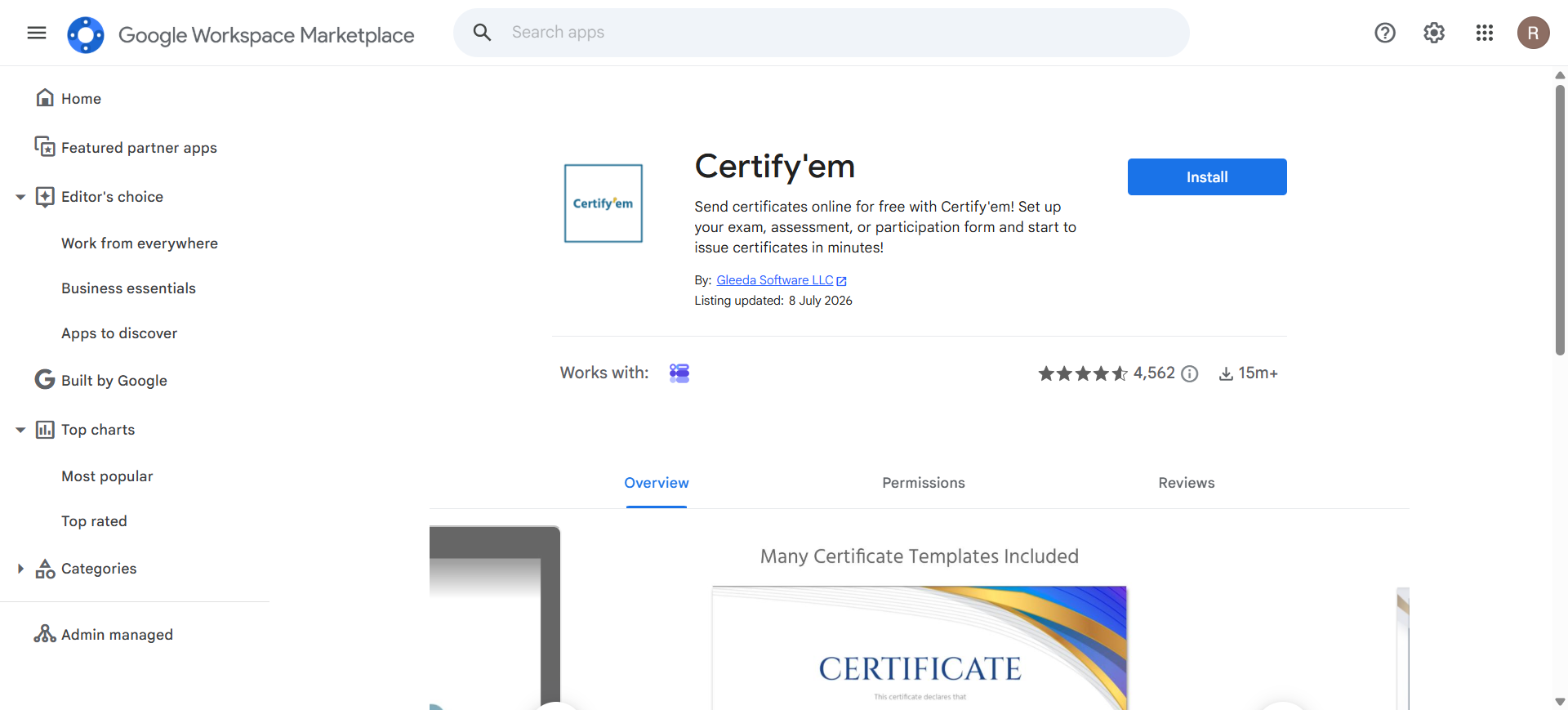Switch to the Permissions tab
This screenshot has height=710, width=1568.
coord(924,483)
